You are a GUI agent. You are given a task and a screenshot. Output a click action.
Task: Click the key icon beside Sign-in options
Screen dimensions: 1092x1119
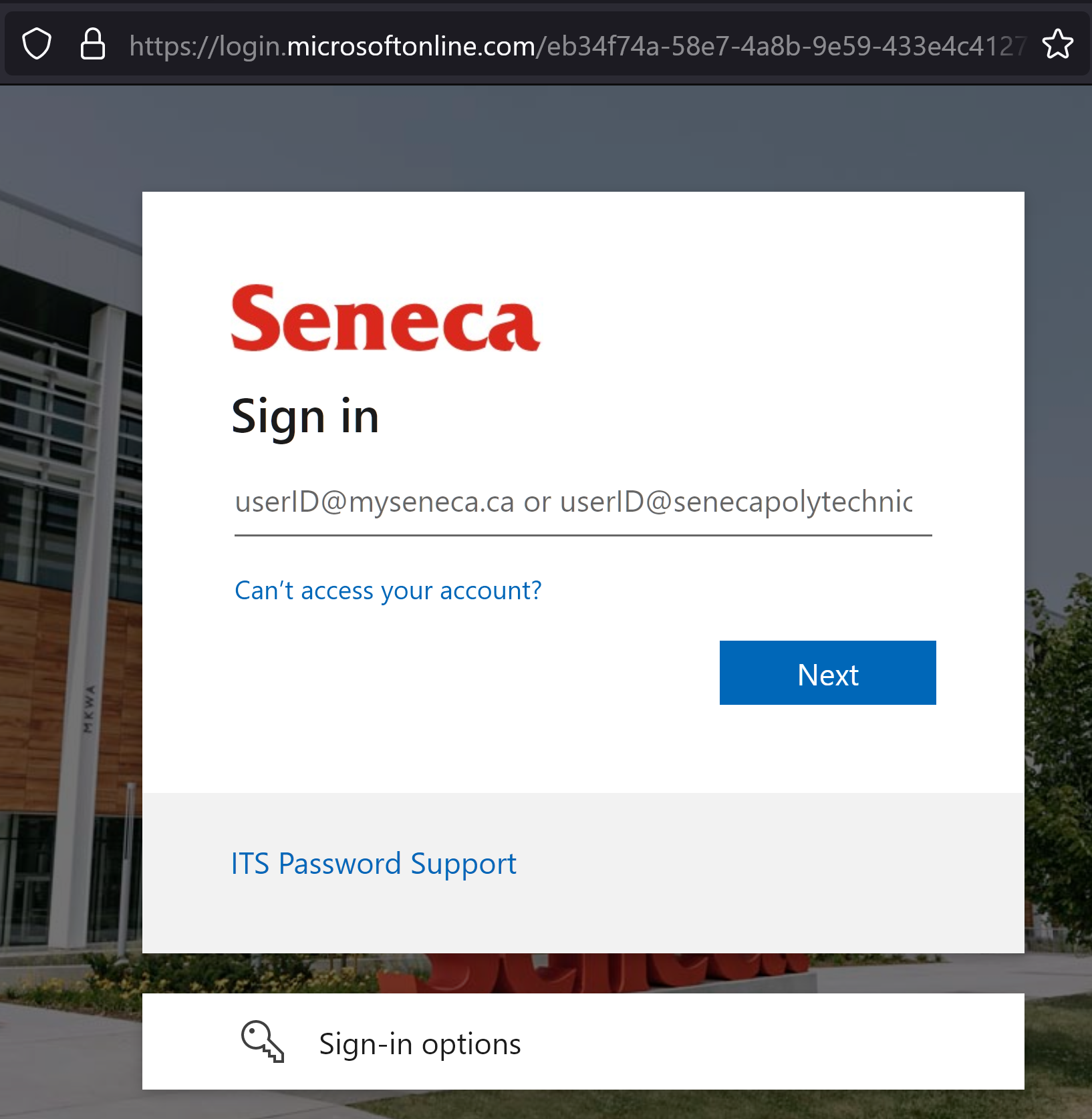[x=263, y=1042]
